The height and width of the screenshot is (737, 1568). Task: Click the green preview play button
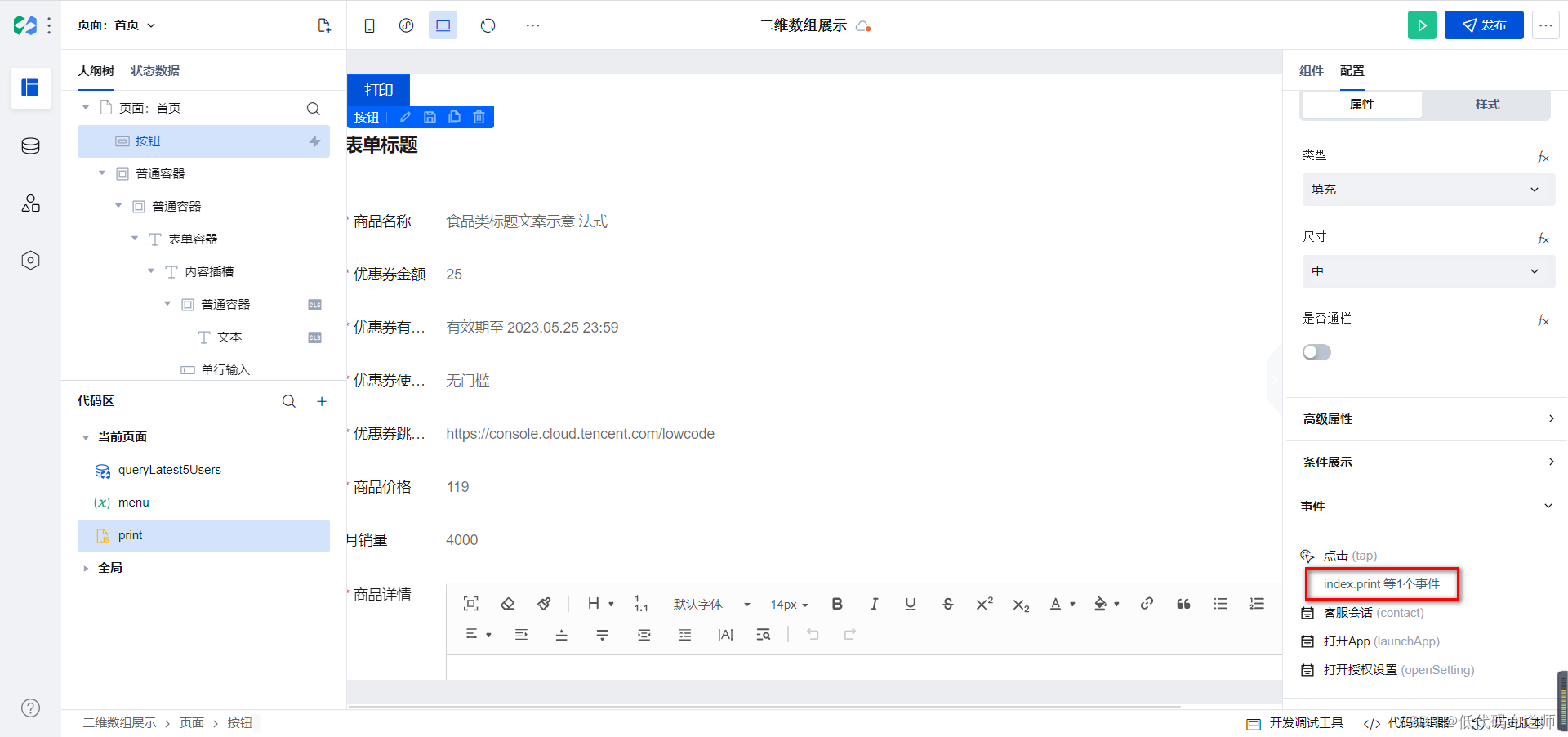pos(1422,25)
